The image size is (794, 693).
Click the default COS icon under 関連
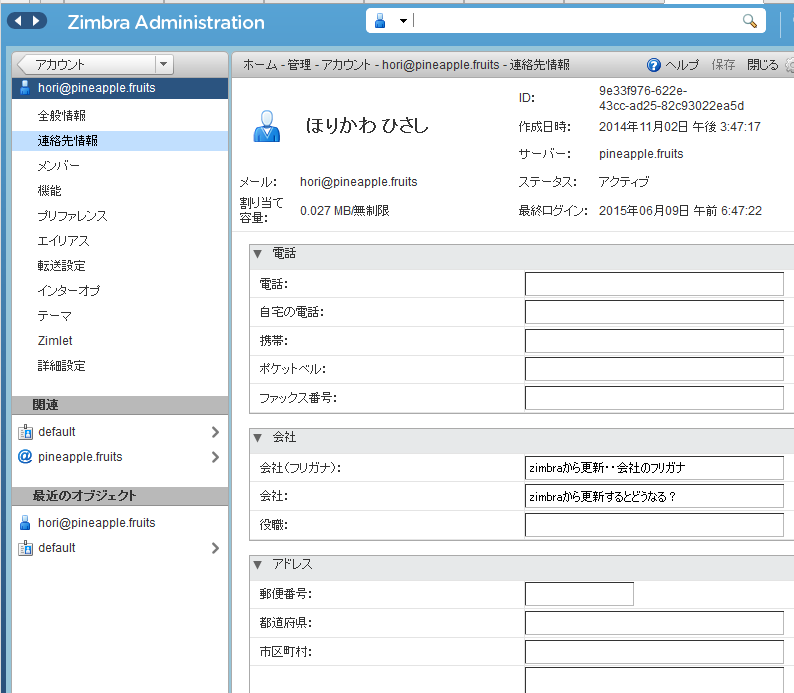(x=25, y=432)
